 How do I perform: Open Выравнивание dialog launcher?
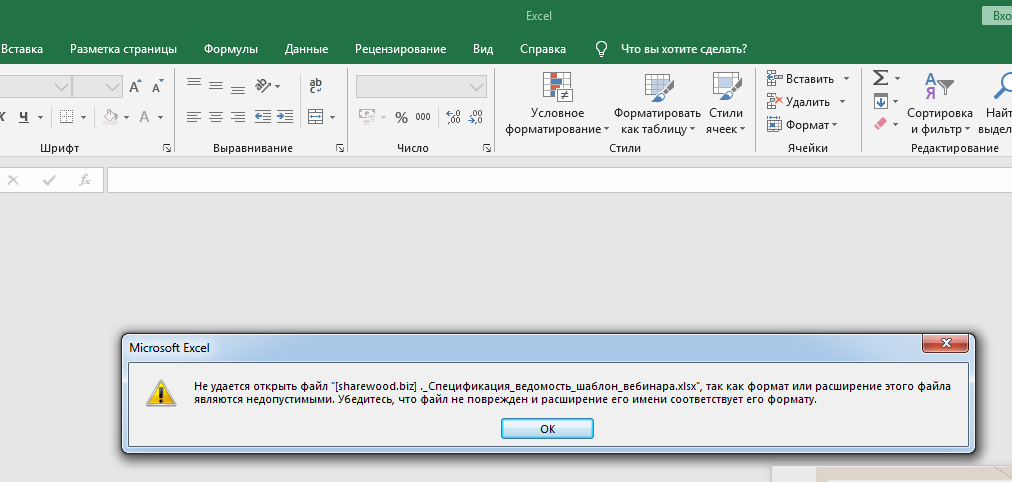click(340, 148)
